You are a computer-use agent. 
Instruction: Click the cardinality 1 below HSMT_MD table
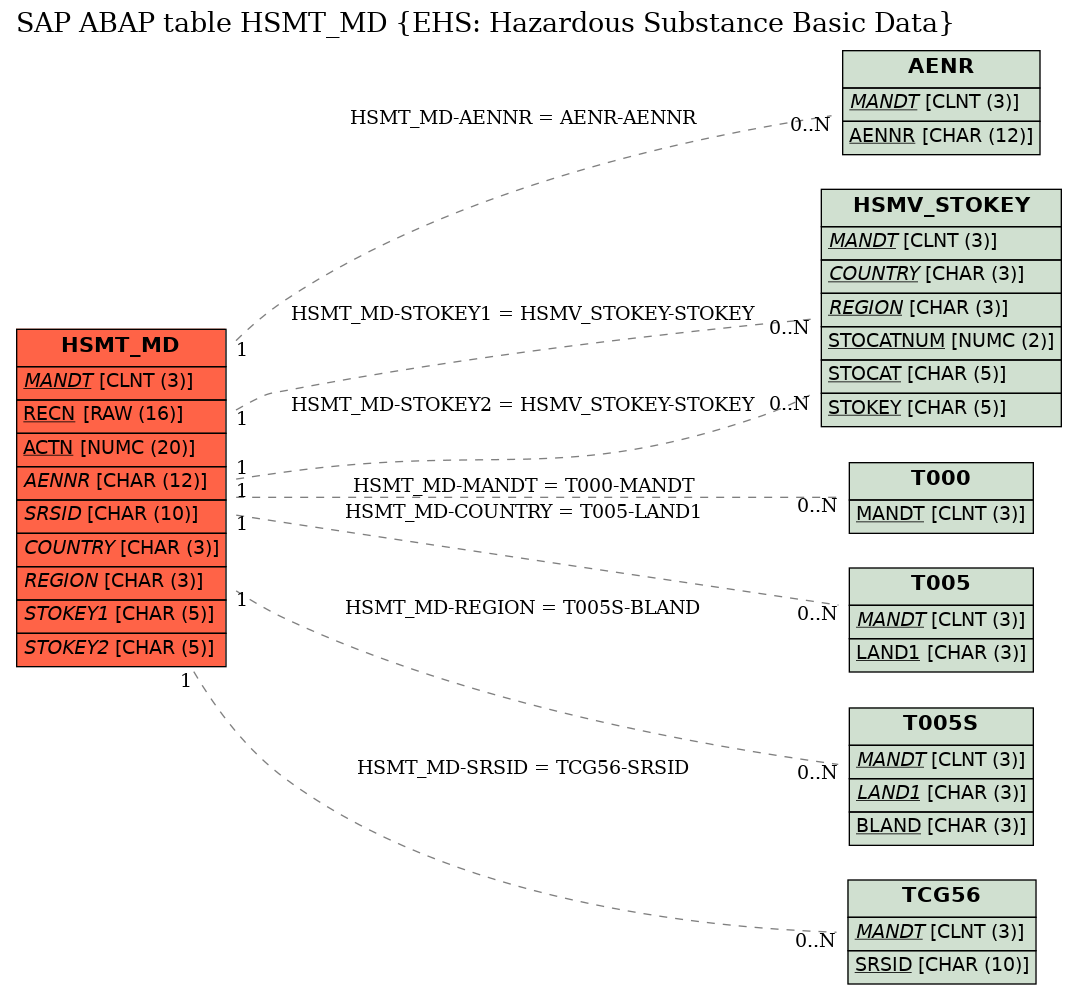(x=185, y=681)
